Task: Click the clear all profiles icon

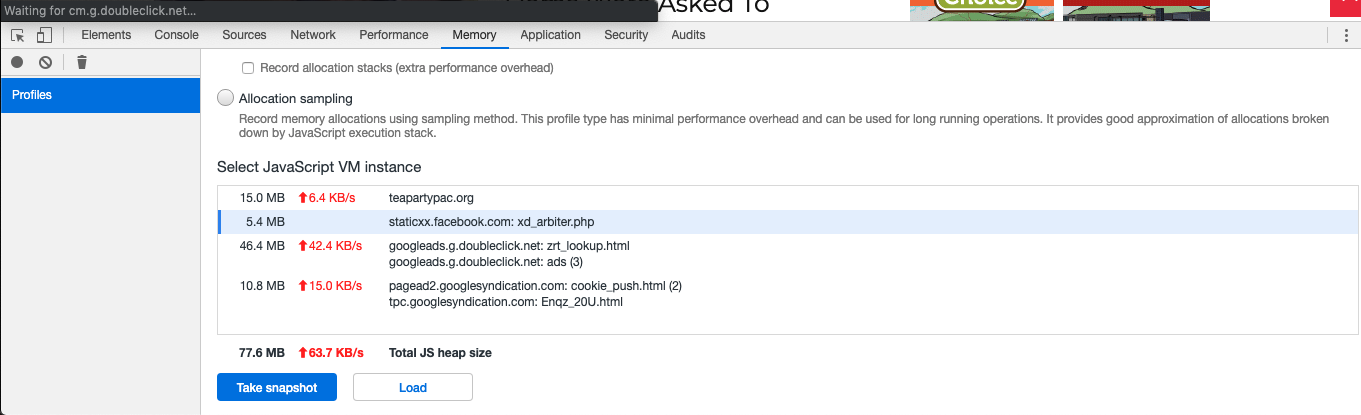Action: tap(45, 62)
